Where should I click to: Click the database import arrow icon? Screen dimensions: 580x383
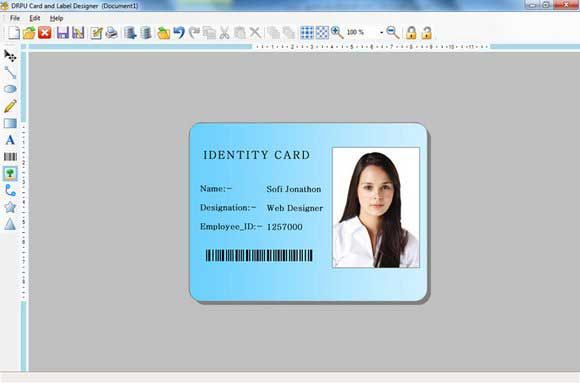point(130,33)
